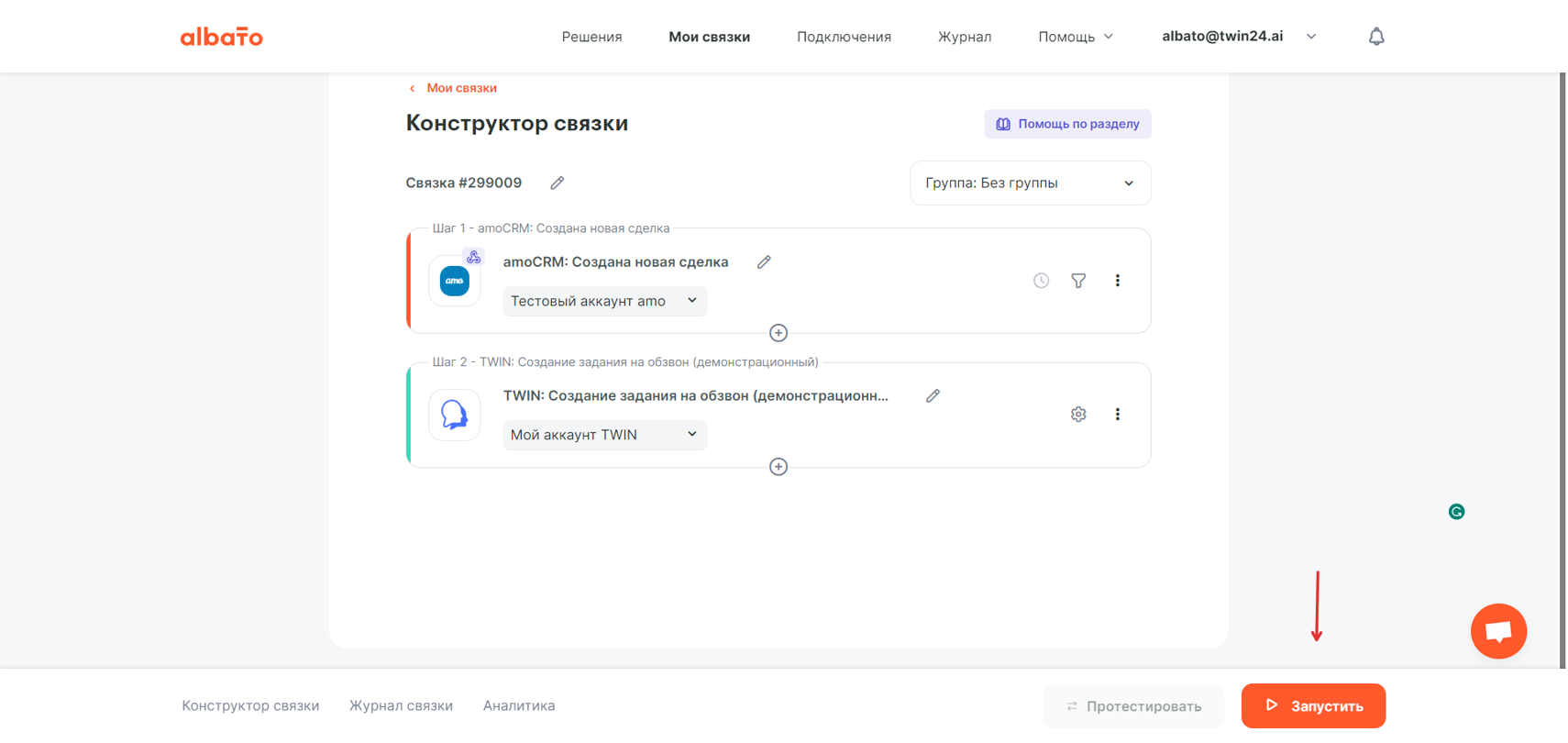Click amoCRM: Создана новая сделка title

pyautogui.click(x=615, y=262)
